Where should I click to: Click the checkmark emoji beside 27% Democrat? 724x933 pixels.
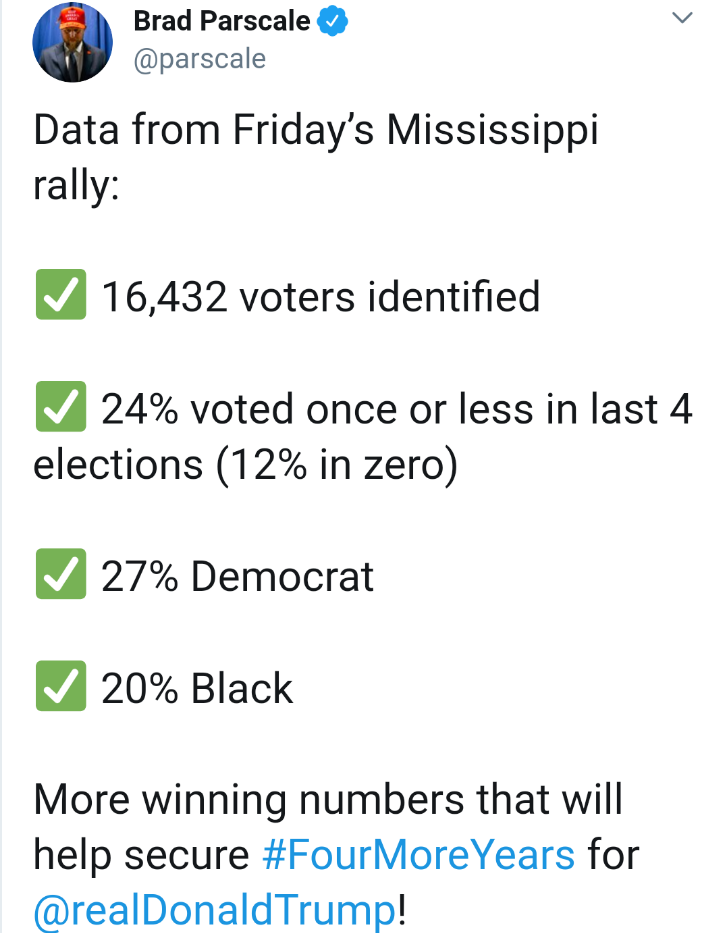[61, 574]
